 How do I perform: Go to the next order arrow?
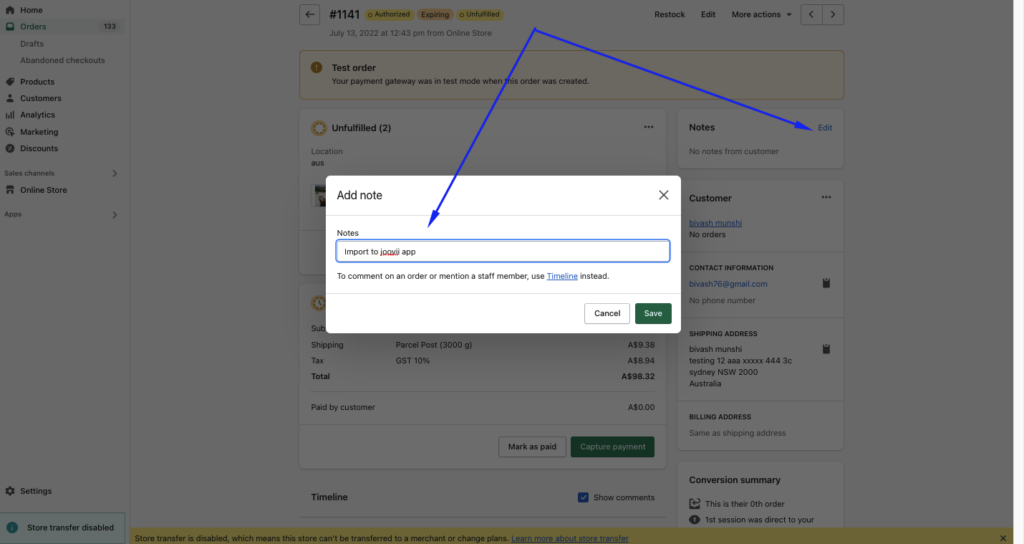[x=834, y=15]
